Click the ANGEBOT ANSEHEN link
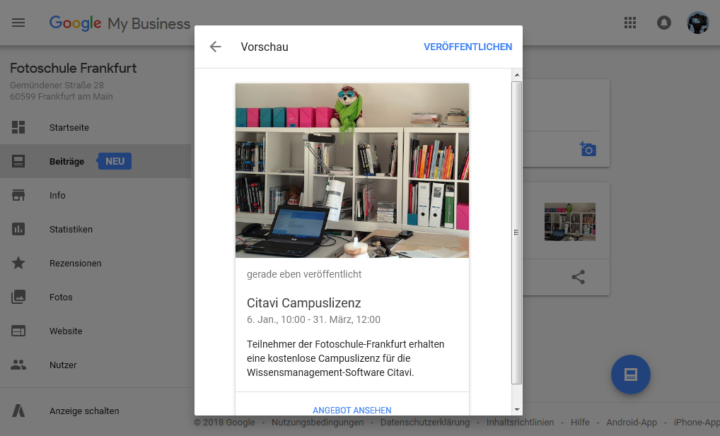Viewport: 720px width, 436px height. [x=351, y=410]
